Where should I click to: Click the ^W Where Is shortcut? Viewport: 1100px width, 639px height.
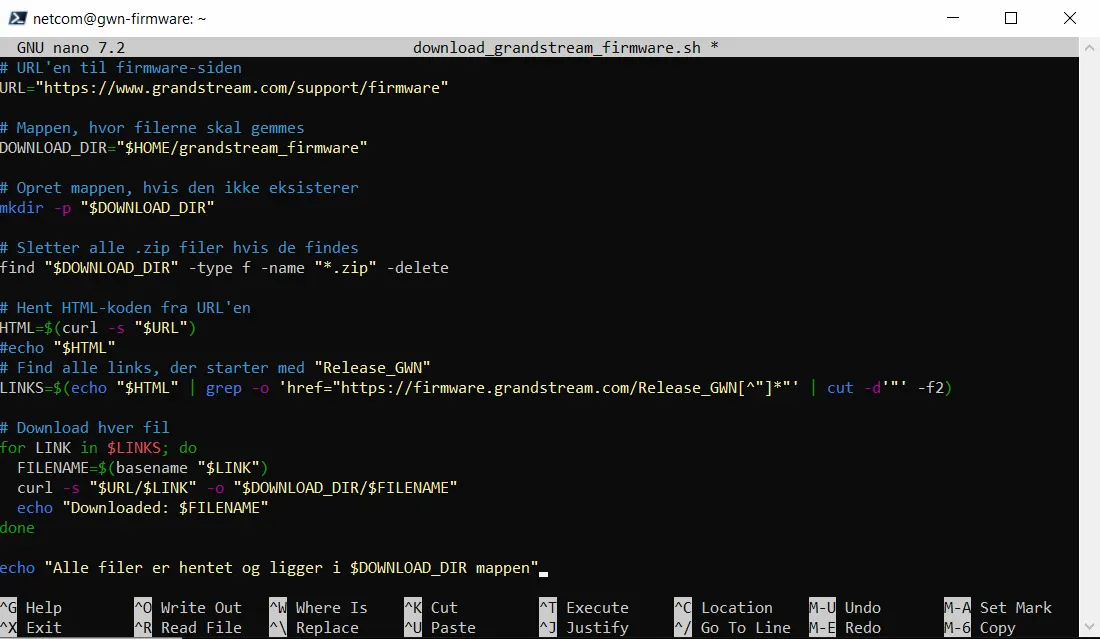(318, 607)
